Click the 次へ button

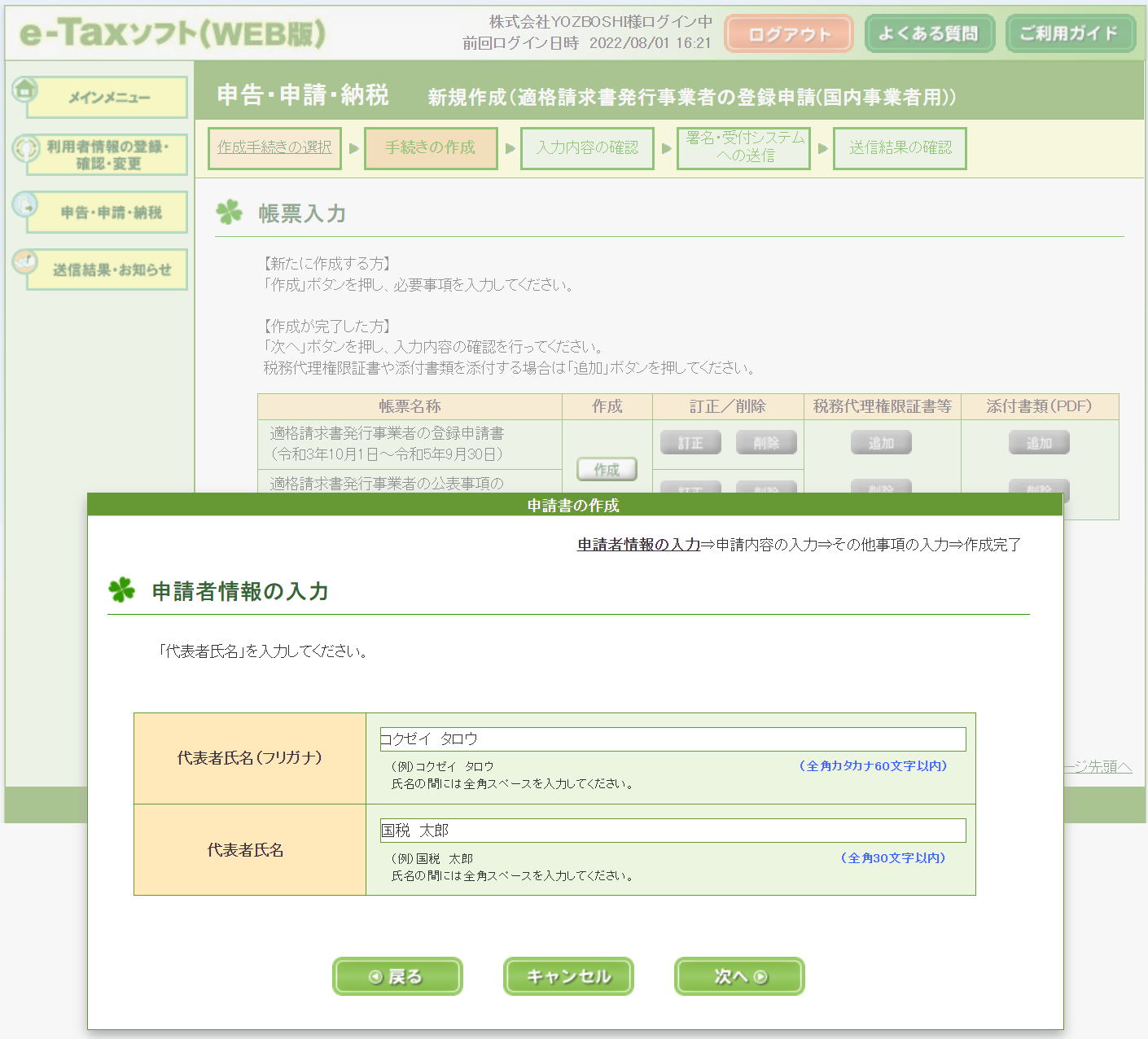tap(739, 976)
